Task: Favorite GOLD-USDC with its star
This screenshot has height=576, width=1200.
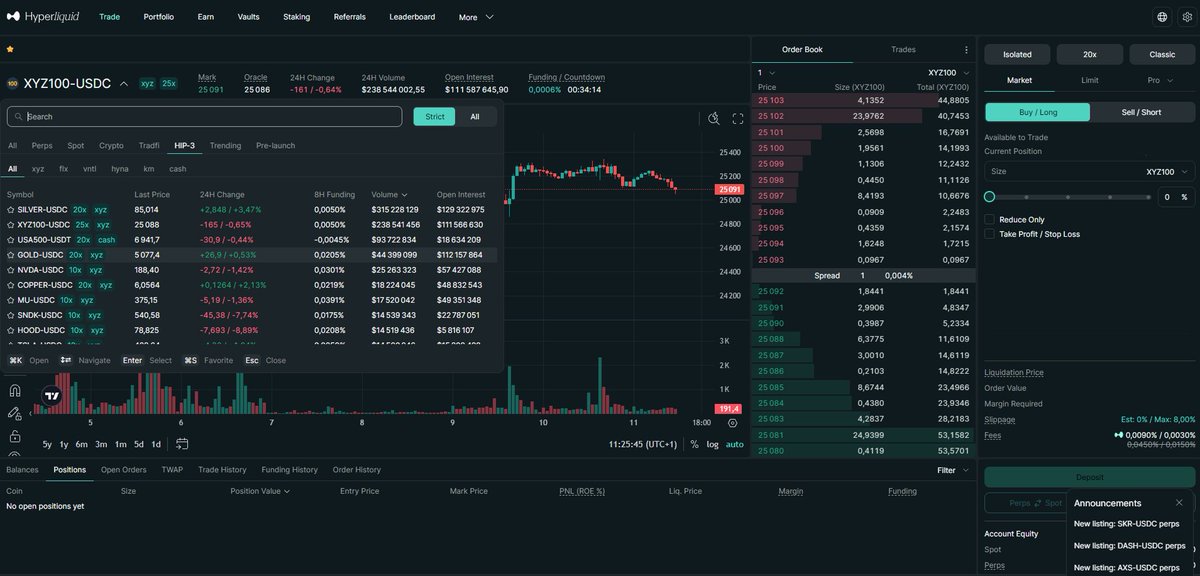Action: [x=11, y=255]
